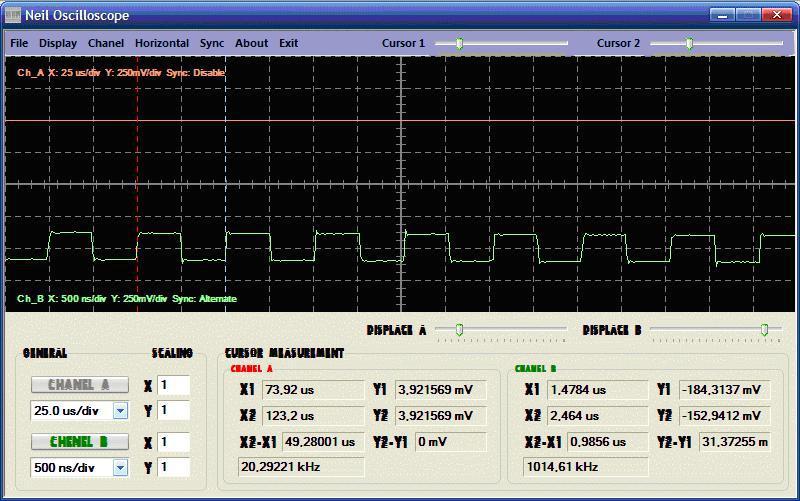Viewport: 800px width, 501px height.
Task: Click Chanel A Y2-Y1 value 0 mV
Action: [x=451, y=442]
